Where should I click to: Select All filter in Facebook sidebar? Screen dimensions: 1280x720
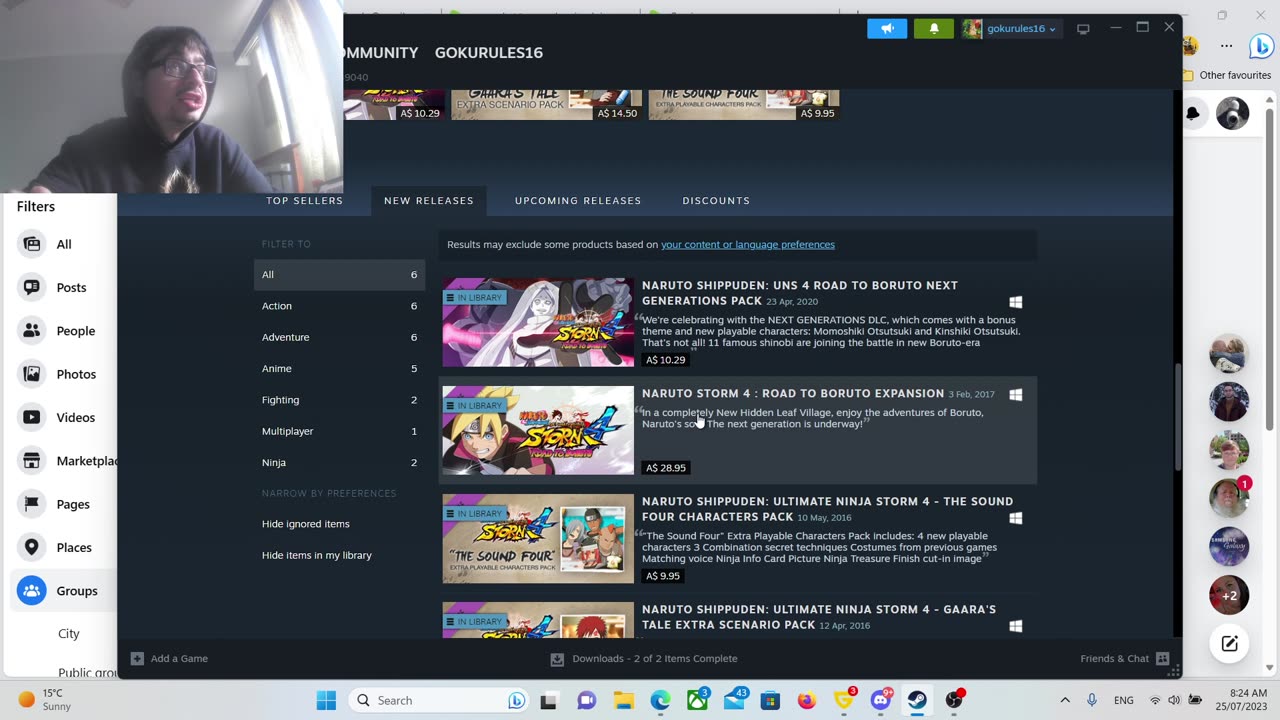(62, 244)
